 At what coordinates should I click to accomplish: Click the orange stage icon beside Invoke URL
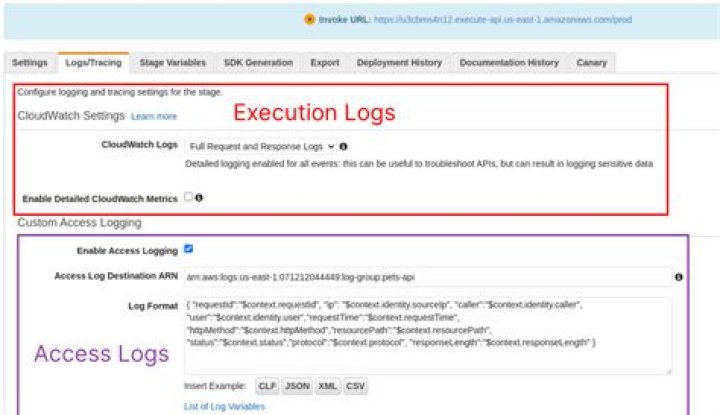click(308, 19)
